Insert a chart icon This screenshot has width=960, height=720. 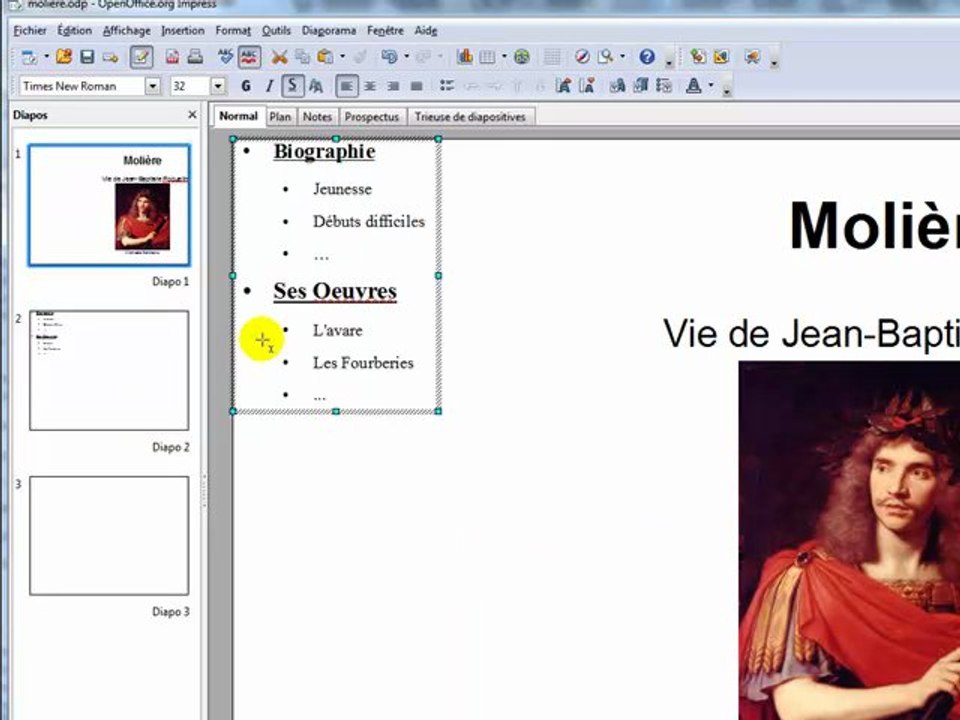point(464,57)
